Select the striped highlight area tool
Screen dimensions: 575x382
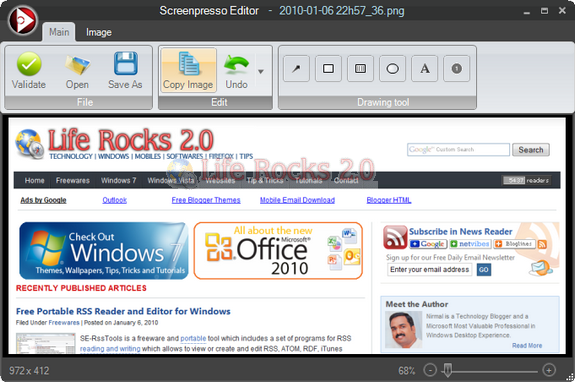pyautogui.click(x=360, y=69)
